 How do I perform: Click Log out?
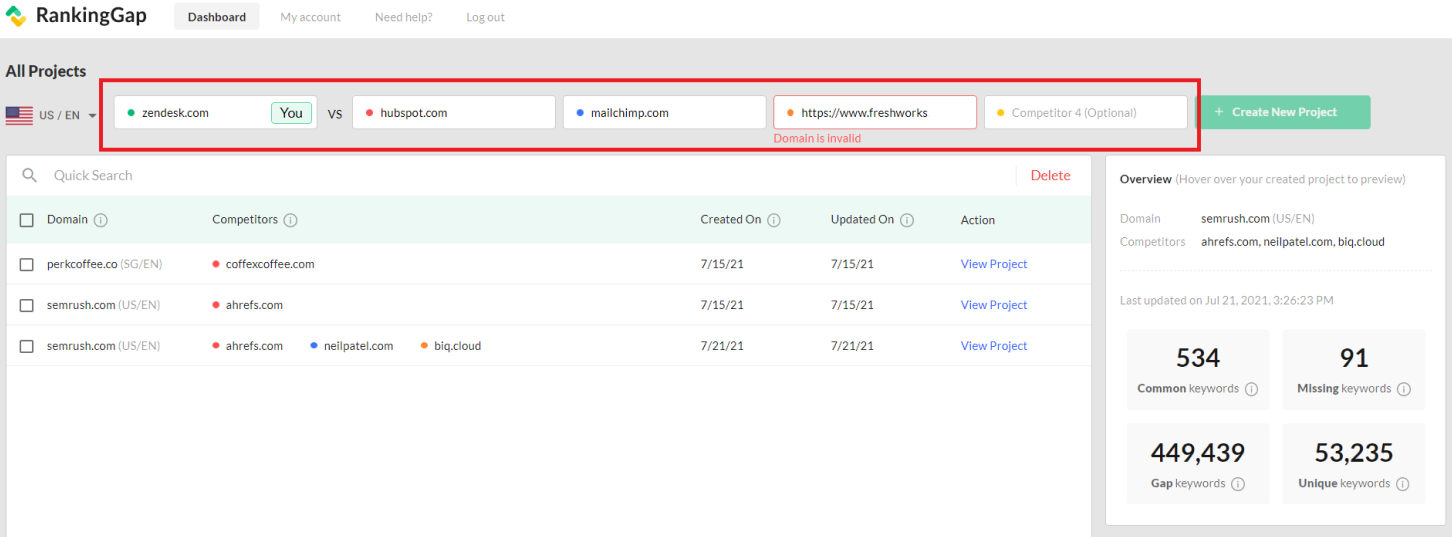pos(485,17)
